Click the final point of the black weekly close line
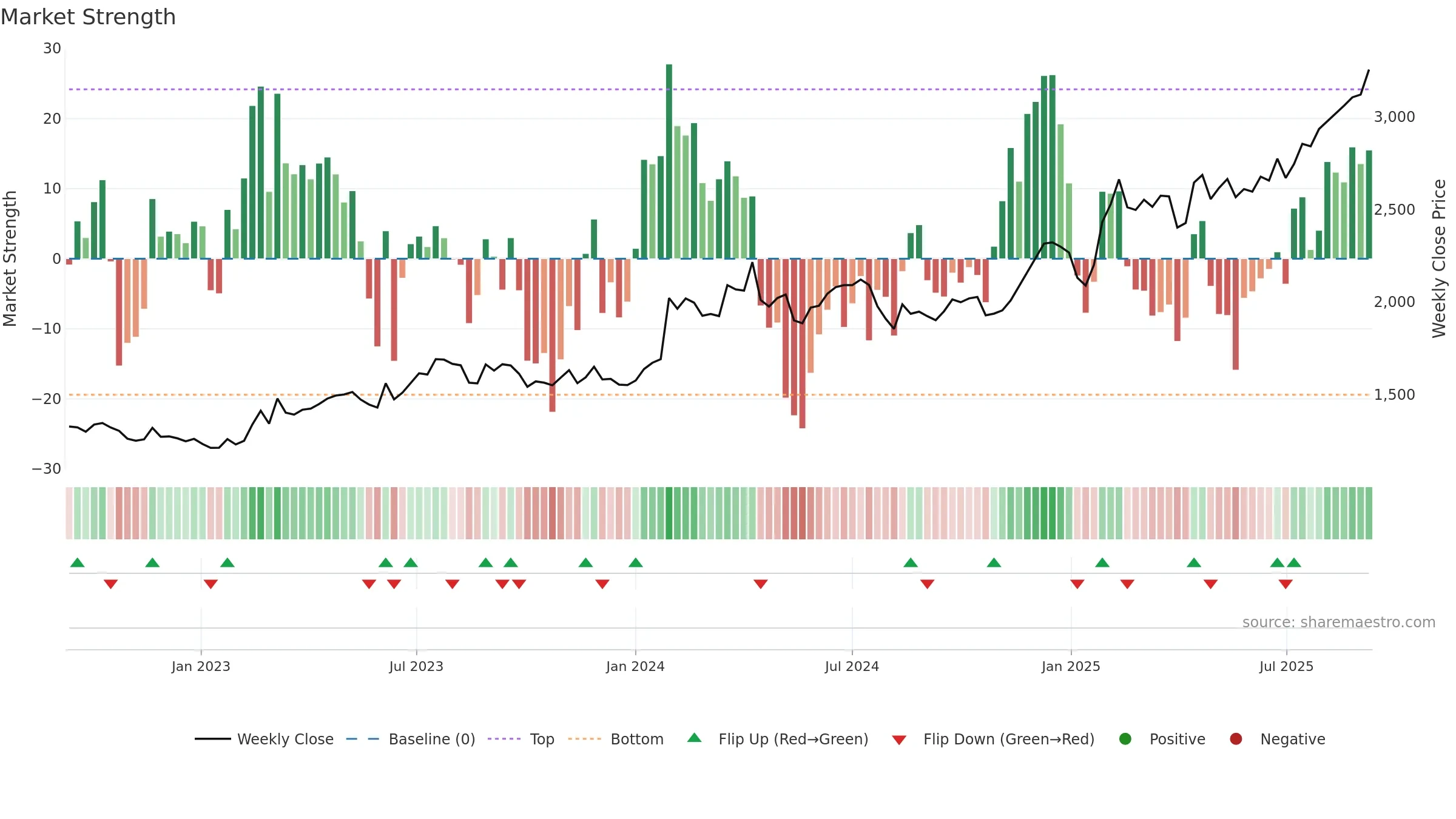The width and height of the screenshot is (1456, 819). 1369,70
